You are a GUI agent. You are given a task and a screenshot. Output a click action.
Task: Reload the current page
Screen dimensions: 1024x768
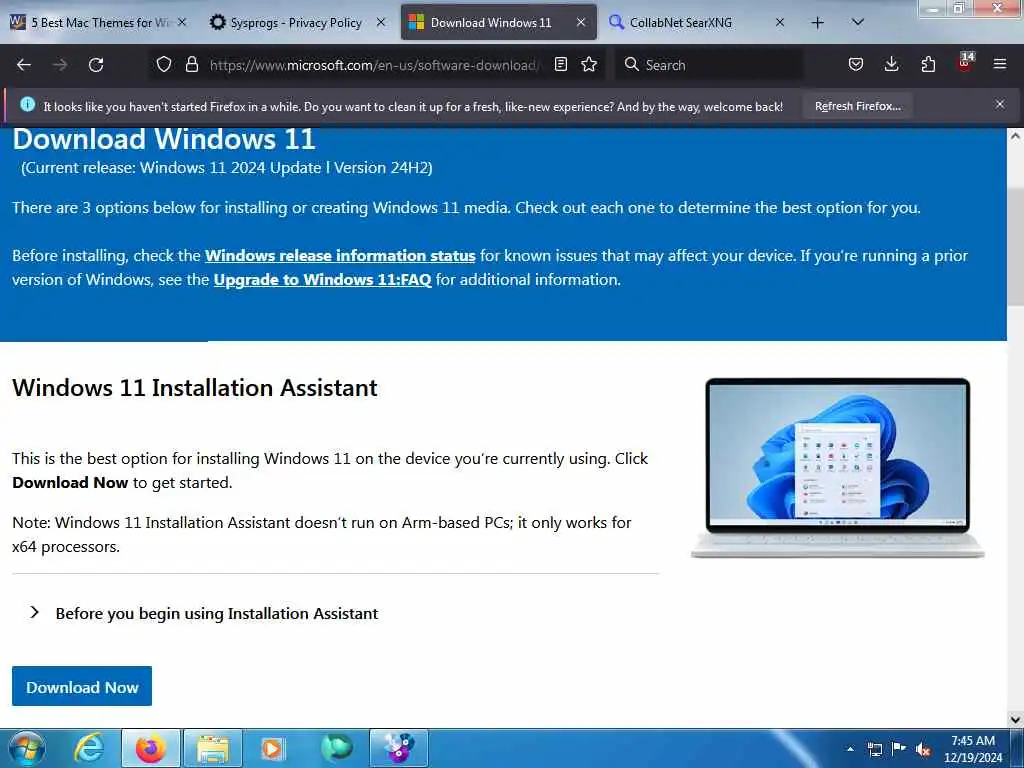96,65
